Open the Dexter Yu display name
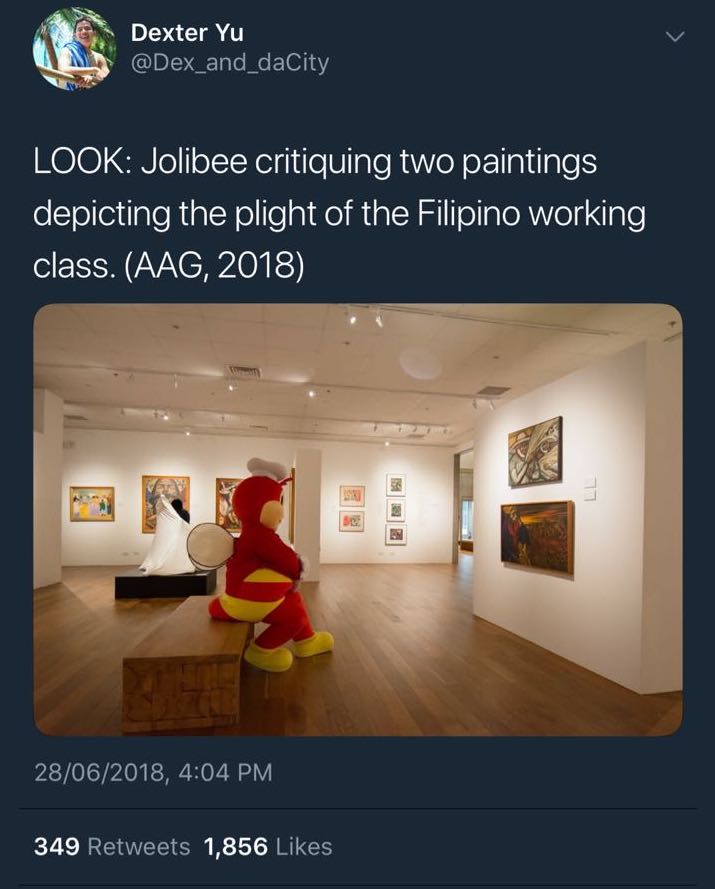The height and width of the screenshot is (889, 715). tap(187, 33)
